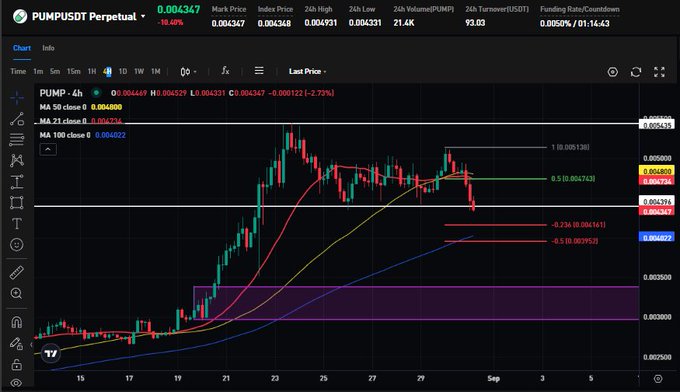The height and width of the screenshot is (392, 680).
Task: Click the TradingView logo
Action: coord(51,353)
